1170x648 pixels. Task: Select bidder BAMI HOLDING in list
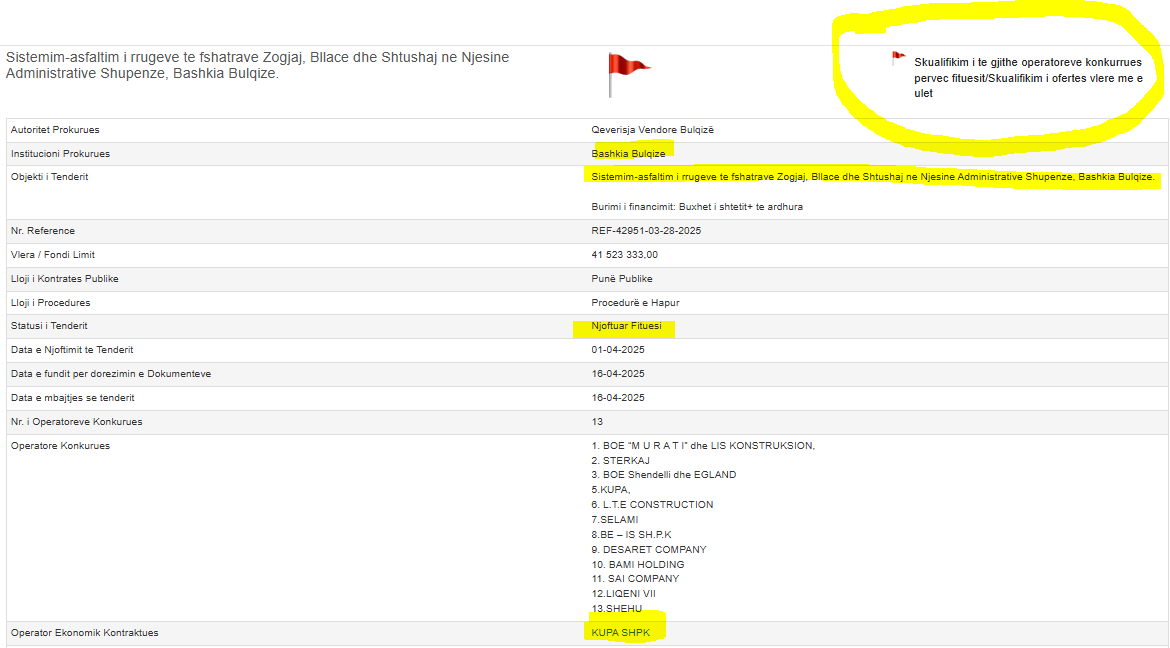tap(645, 565)
